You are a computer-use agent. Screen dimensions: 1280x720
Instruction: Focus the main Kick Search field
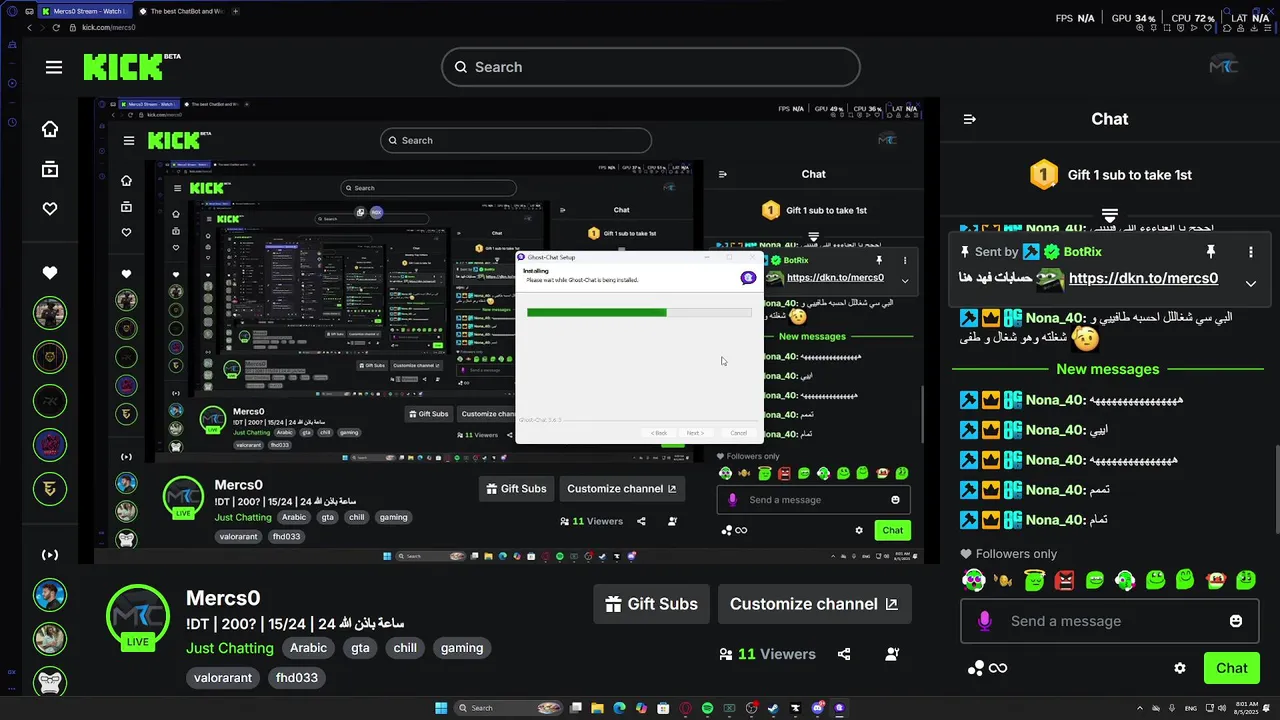pos(650,67)
